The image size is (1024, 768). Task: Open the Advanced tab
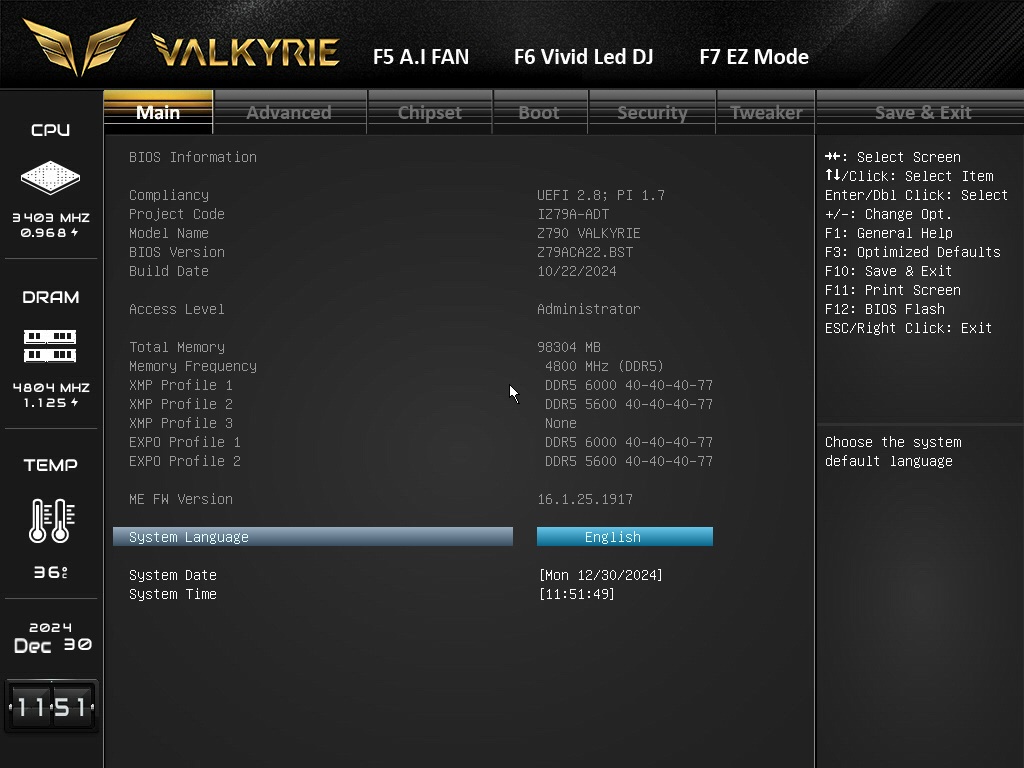[x=289, y=112]
